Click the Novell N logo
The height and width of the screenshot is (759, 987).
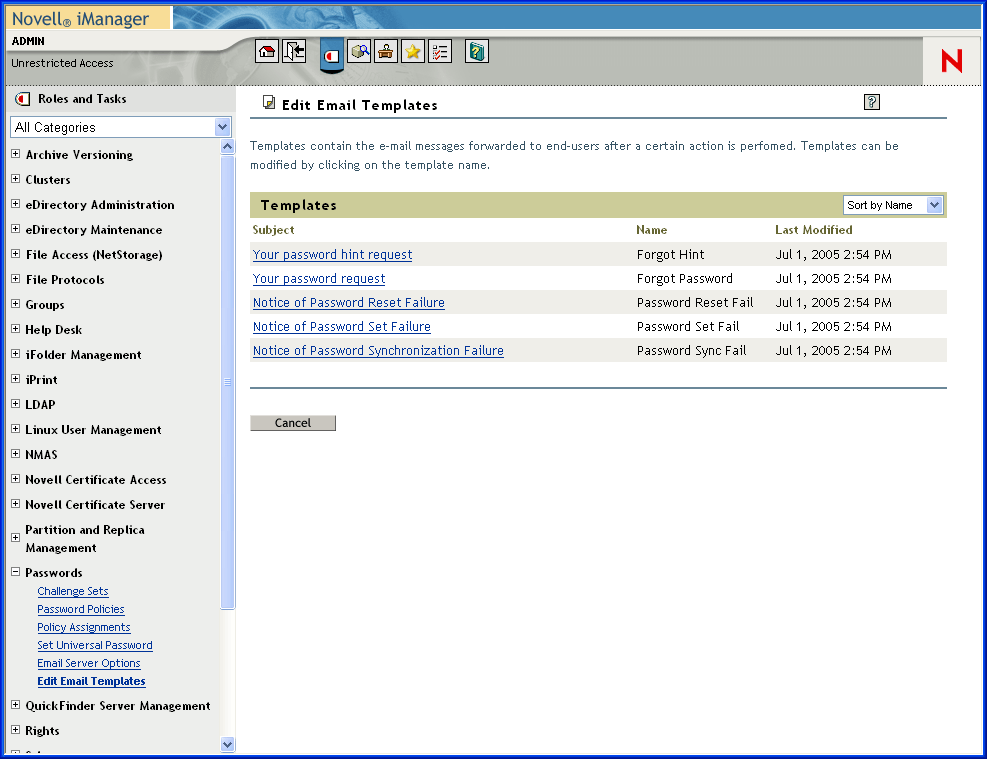tap(950, 60)
